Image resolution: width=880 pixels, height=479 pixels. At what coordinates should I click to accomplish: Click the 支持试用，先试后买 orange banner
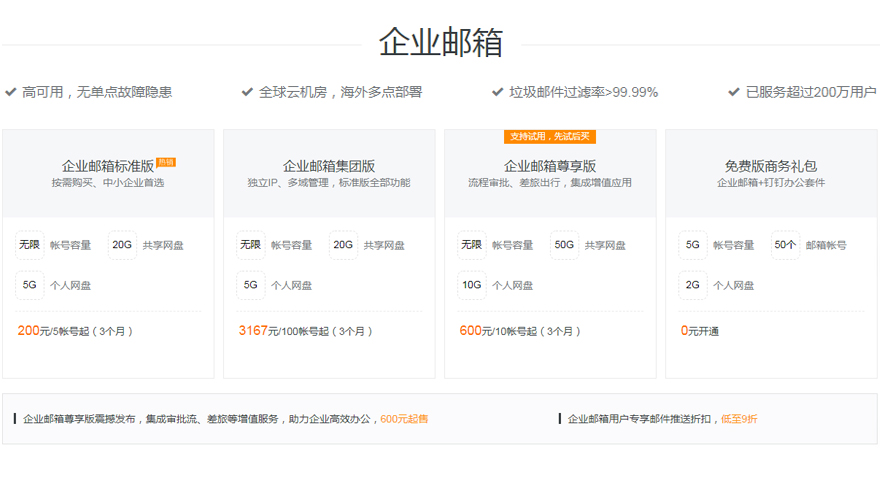coord(549,137)
